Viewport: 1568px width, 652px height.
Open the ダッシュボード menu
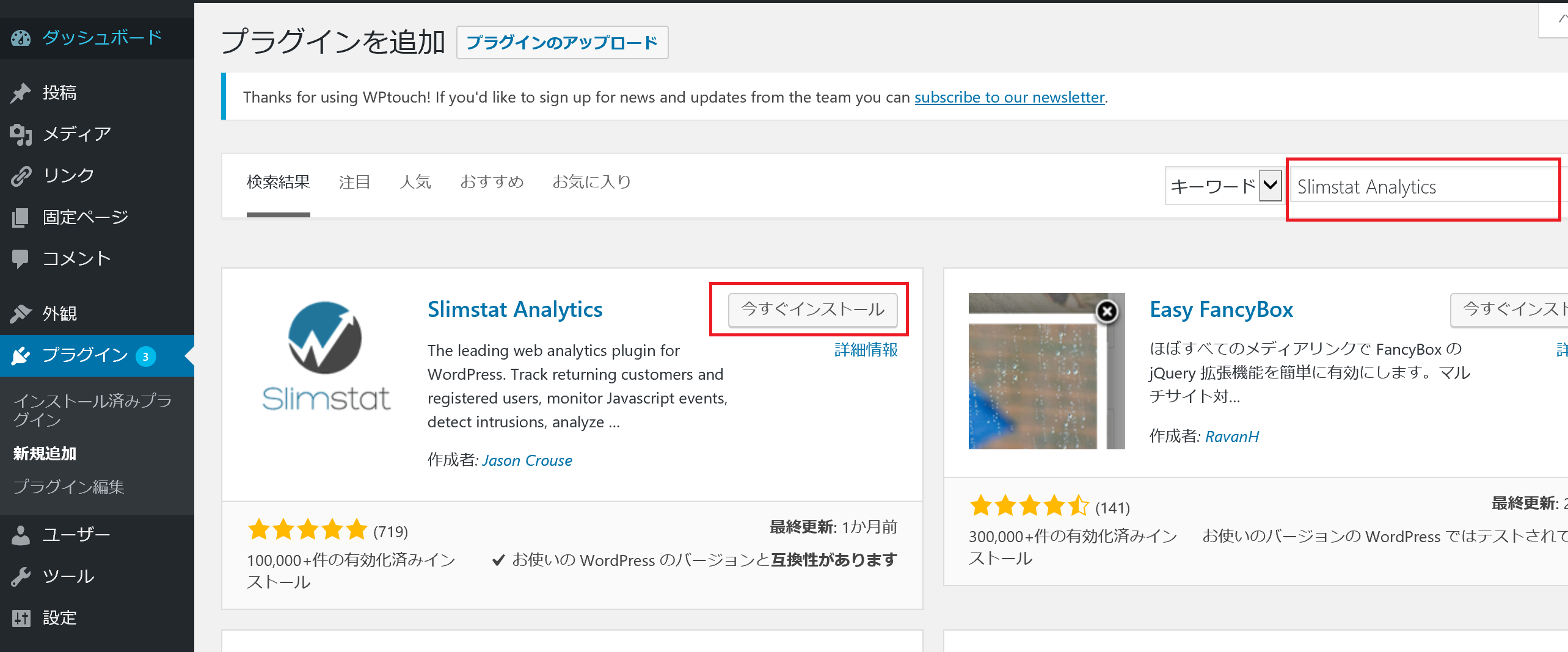97,38
